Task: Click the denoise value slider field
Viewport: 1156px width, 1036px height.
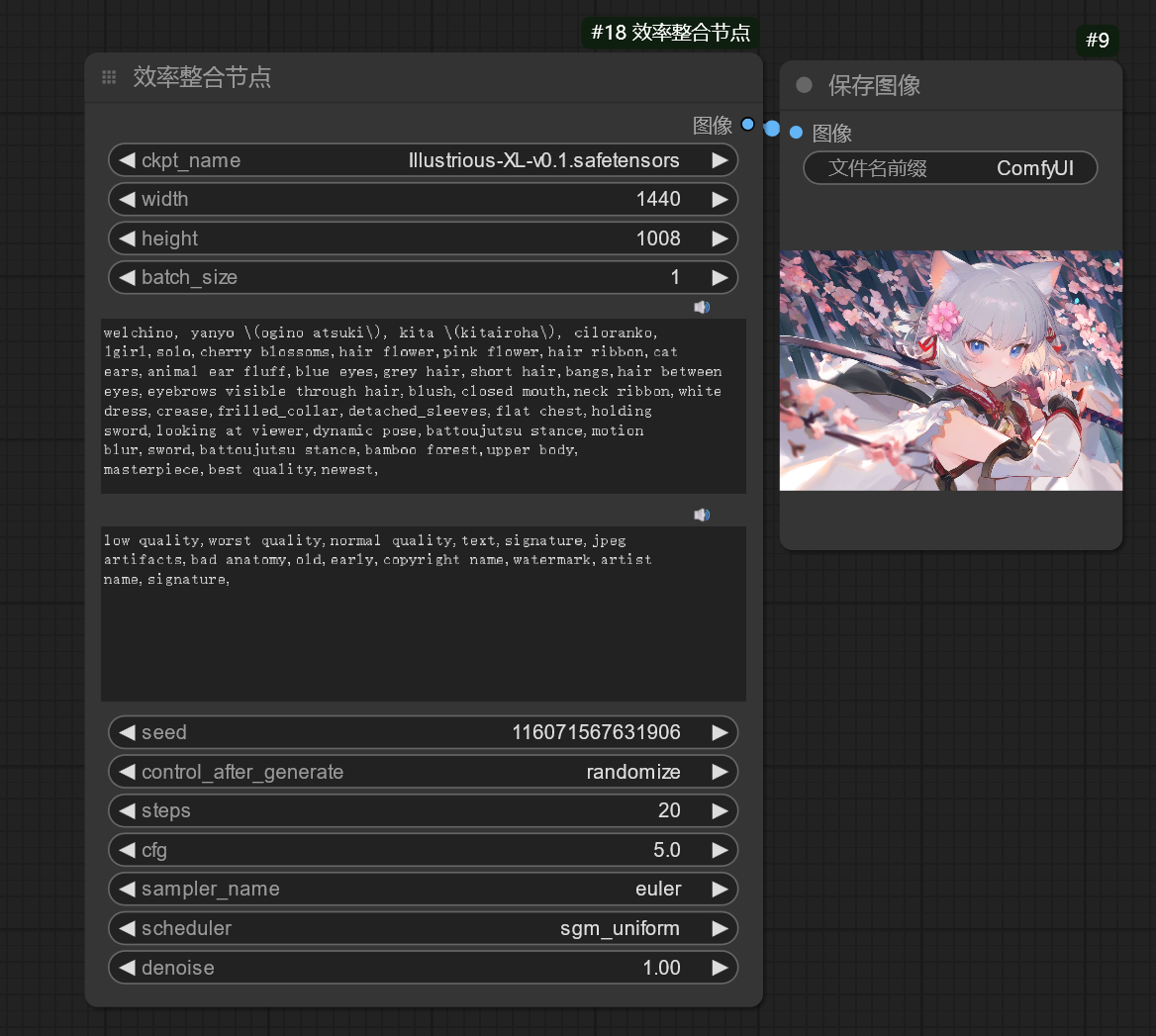Action: coord(424,968)
